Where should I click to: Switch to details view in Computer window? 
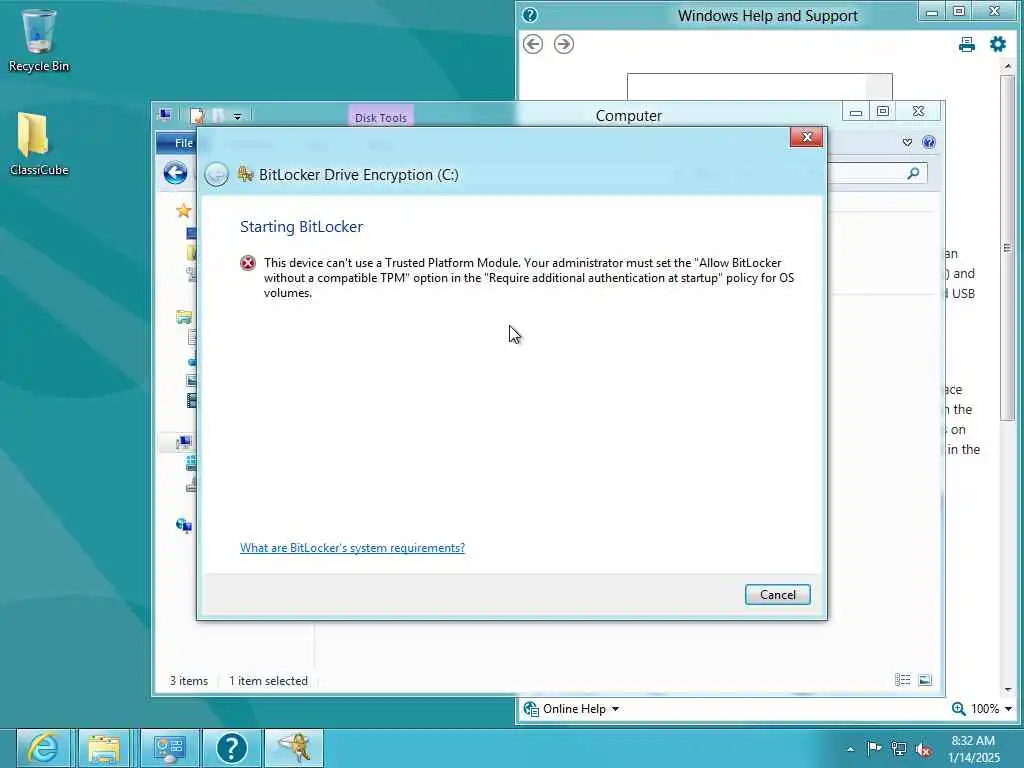[903, 680]
